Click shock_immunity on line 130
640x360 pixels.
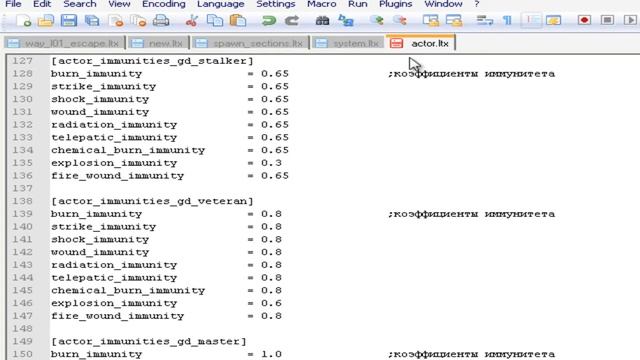click(100, 99)
